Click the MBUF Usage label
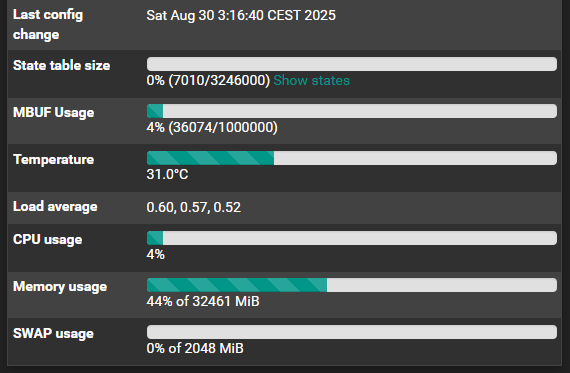Viewport: 570px width, 373px height. click(53, 113)
